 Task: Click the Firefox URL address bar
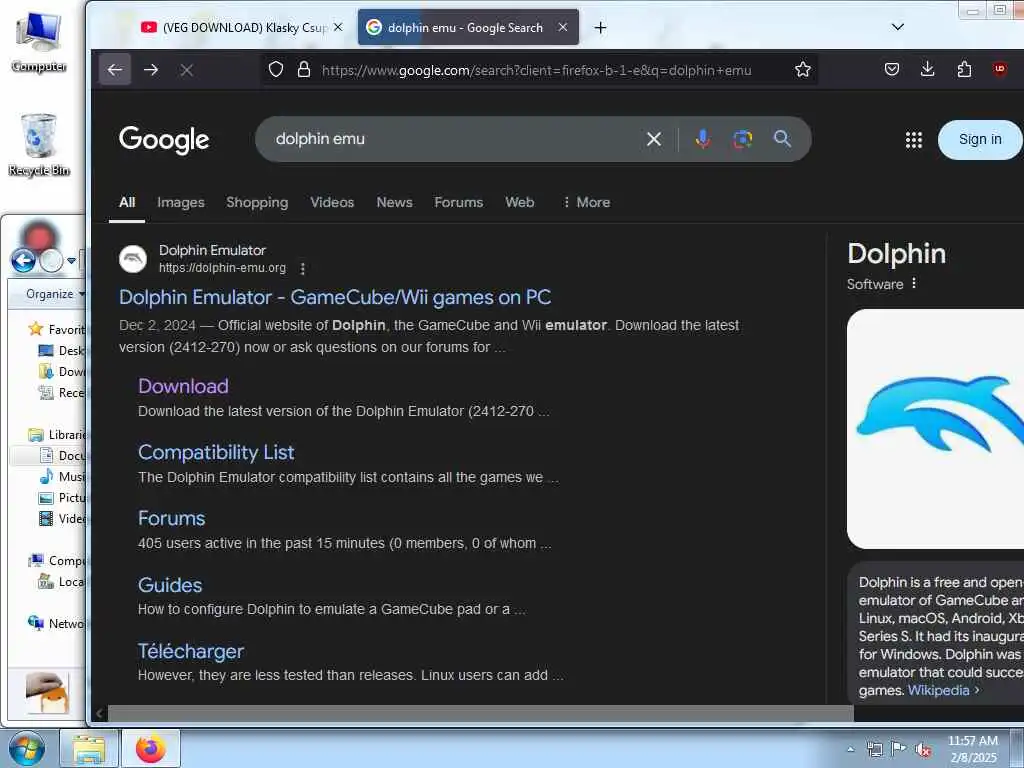point(537,70)
